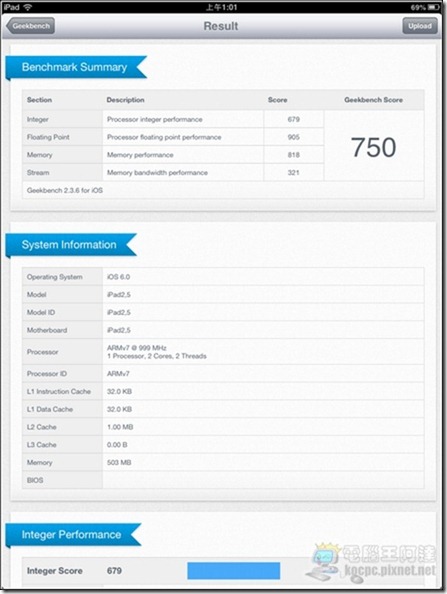Select the 'iOS 6.0' operating system value
447x594 pixels.
[118, 277]
